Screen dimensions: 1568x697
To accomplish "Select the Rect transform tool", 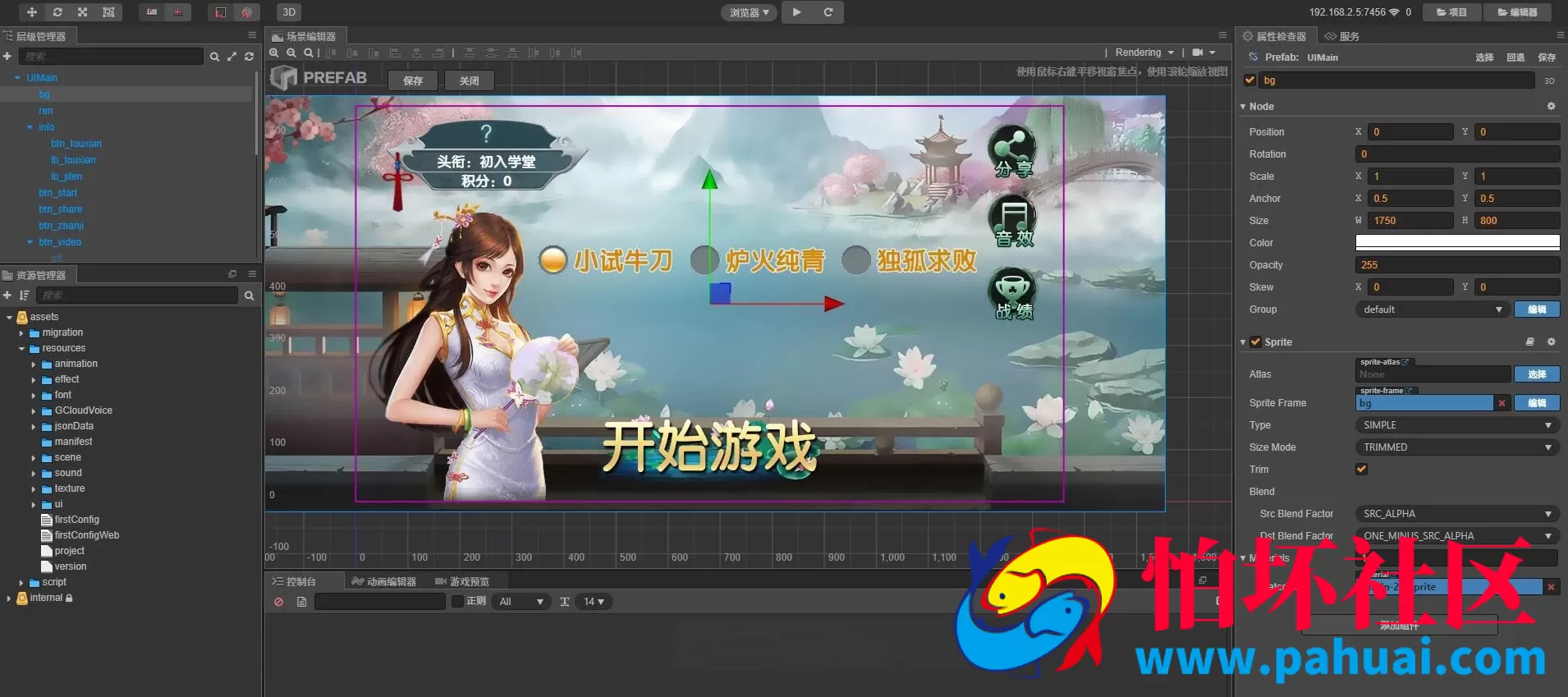I will [108, 12].
